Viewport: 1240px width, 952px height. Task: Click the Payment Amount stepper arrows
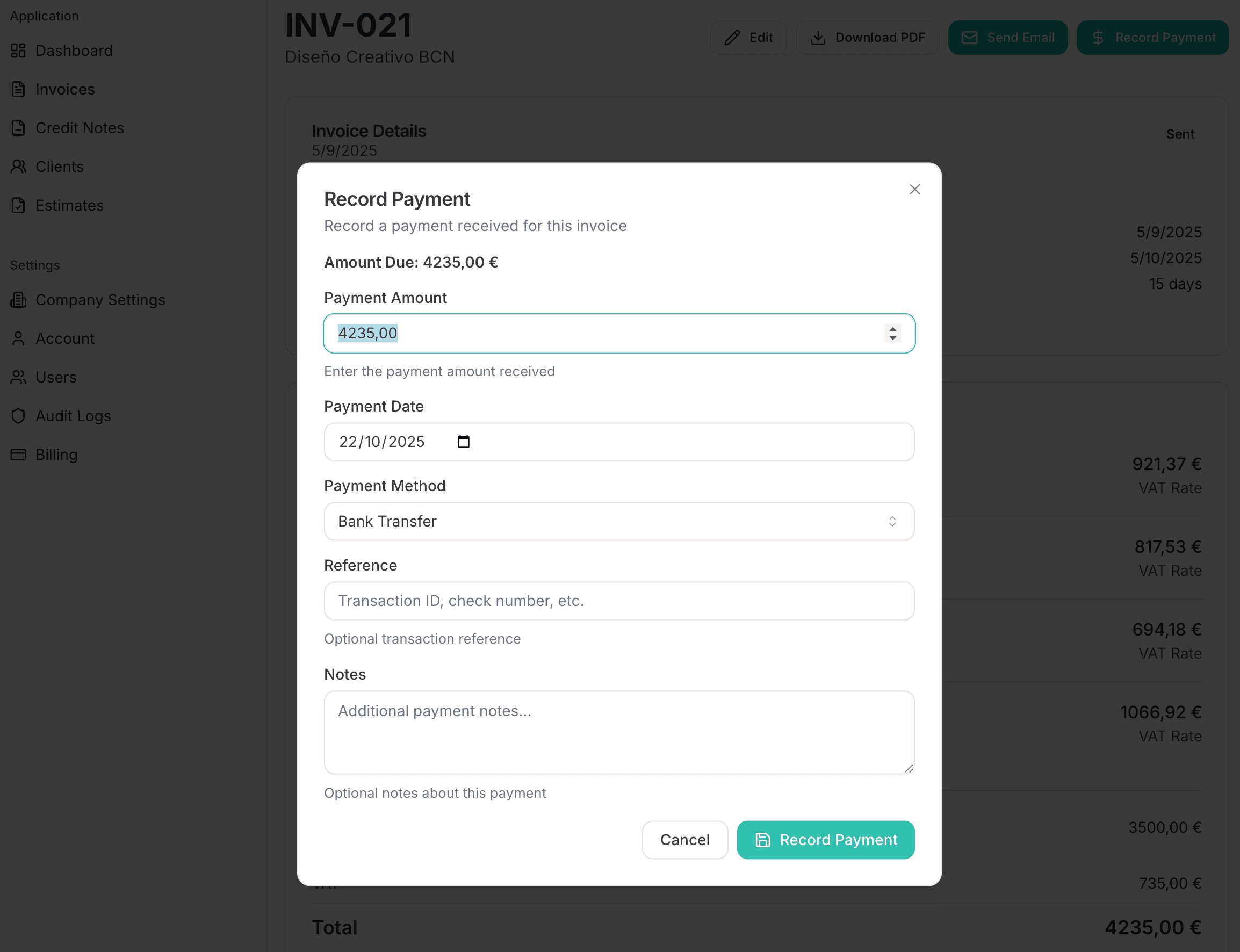[892, 333]
